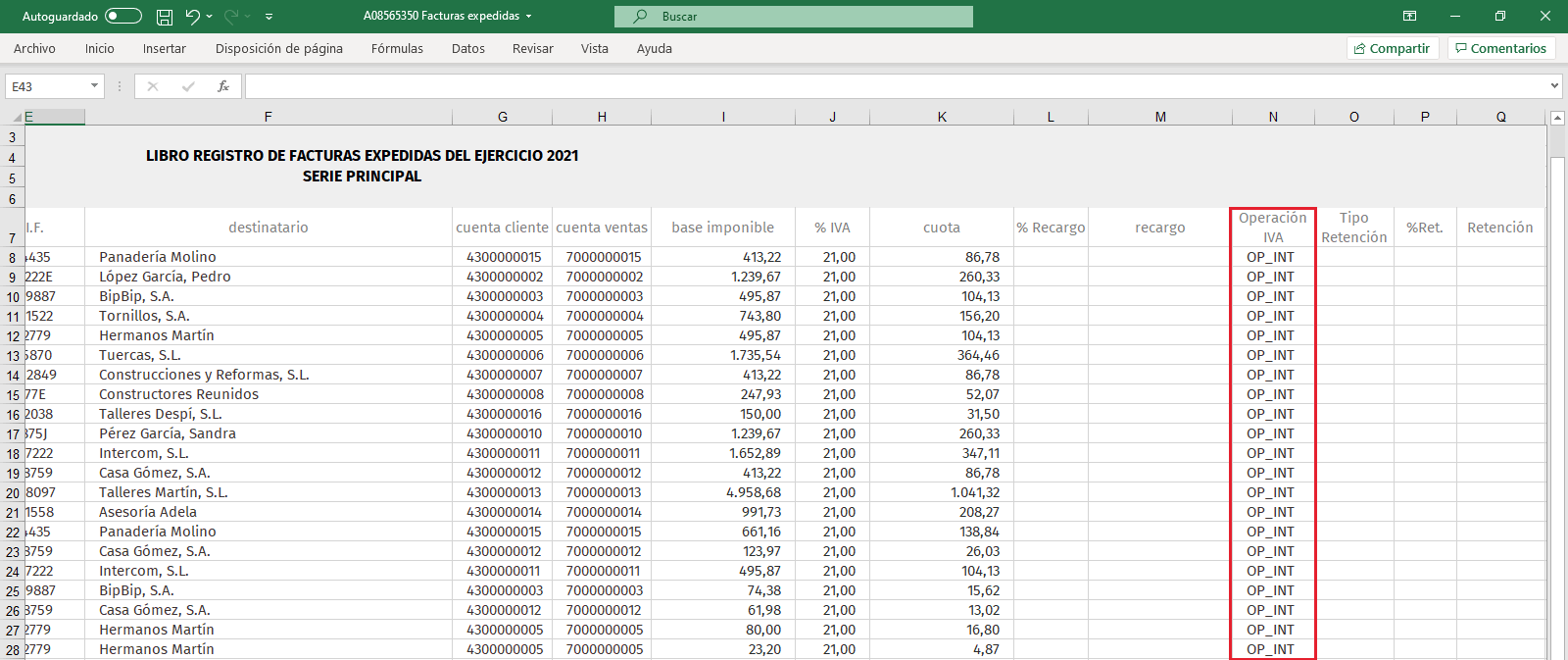Click the Redo arrow icon
Image resolution: width=1568 pixels, height=660 pixels.
tap(231, 16)
